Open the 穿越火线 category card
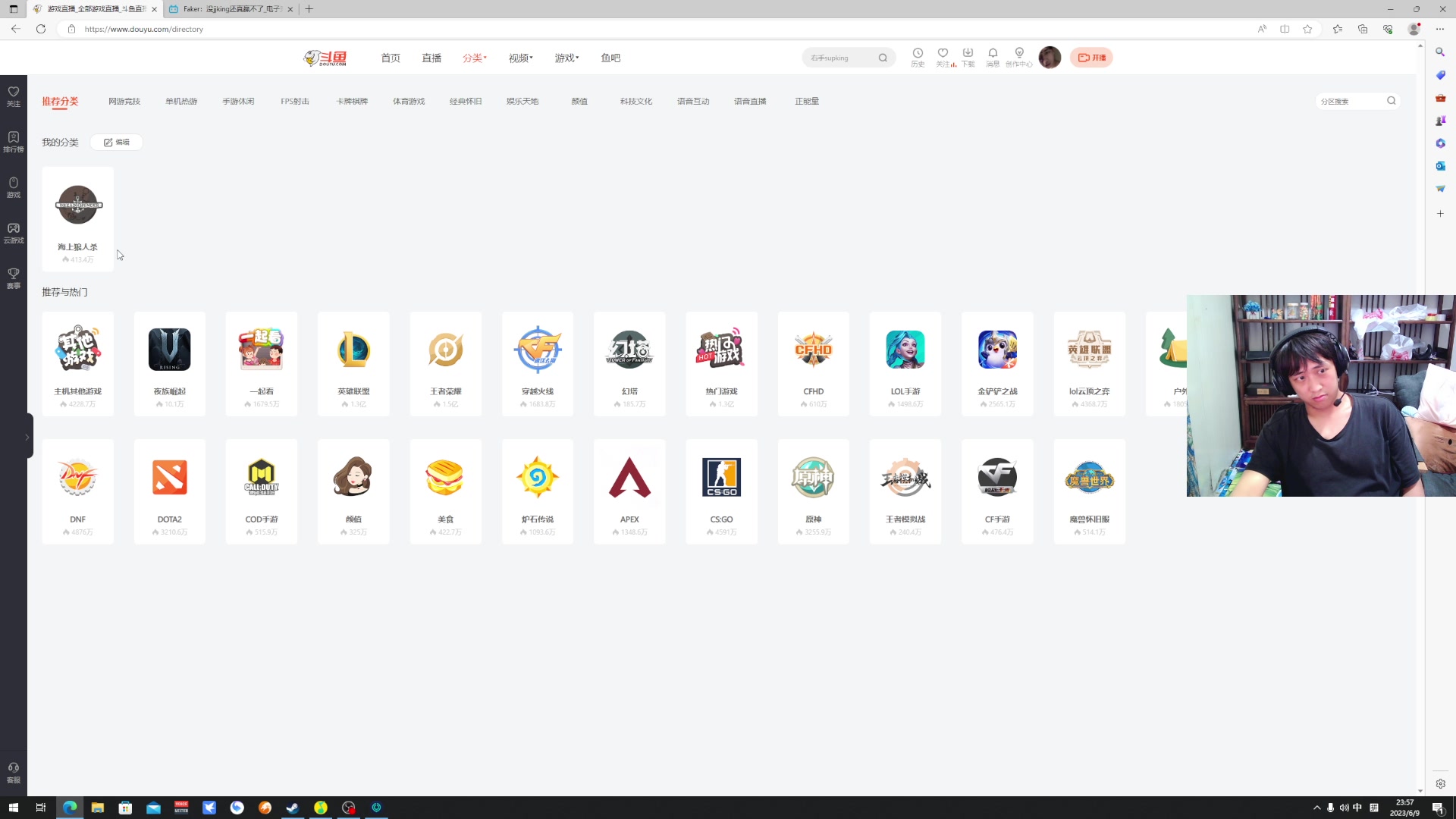 [538, 363]
